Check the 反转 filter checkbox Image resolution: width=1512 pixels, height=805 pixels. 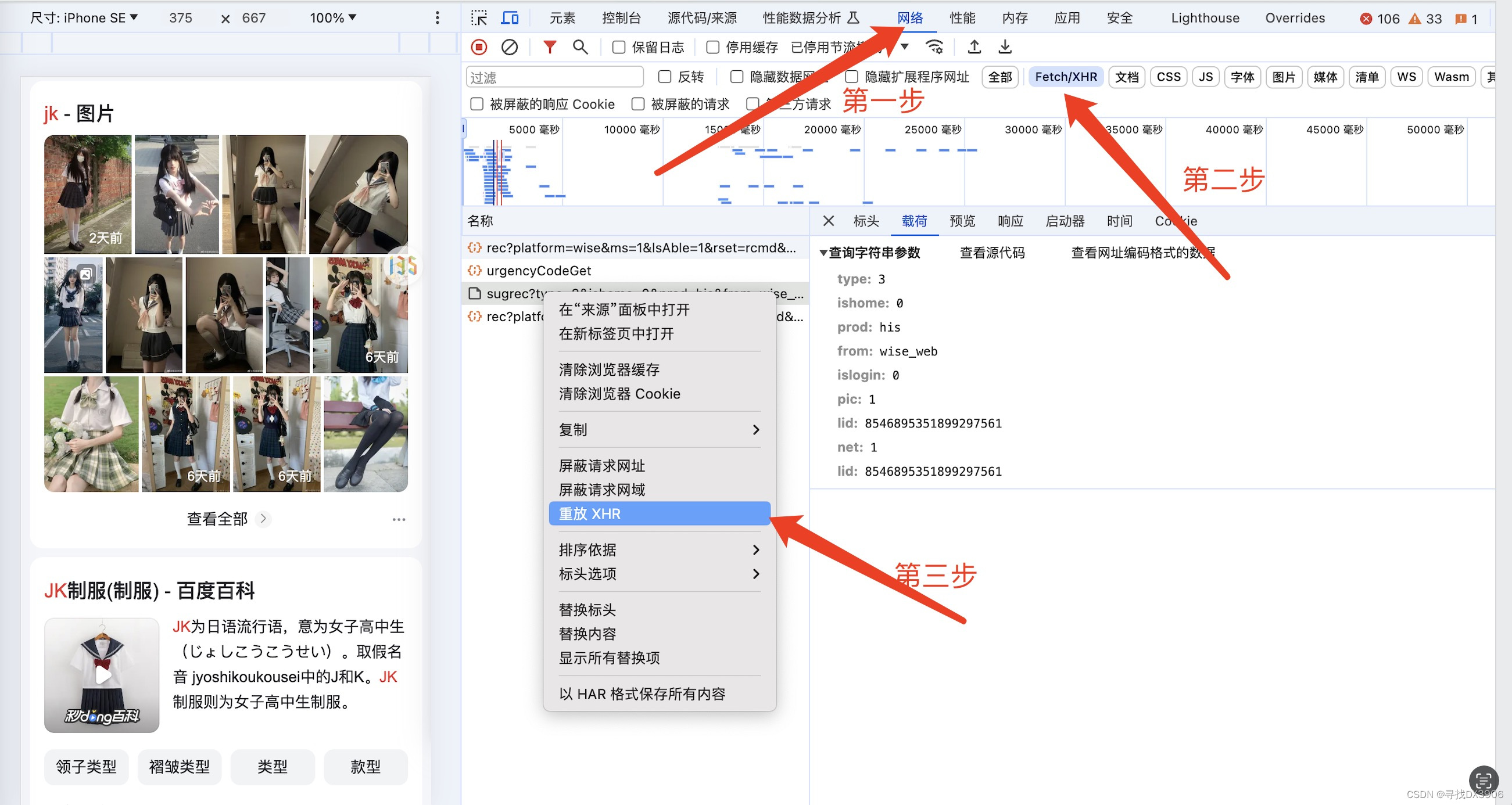664,77
